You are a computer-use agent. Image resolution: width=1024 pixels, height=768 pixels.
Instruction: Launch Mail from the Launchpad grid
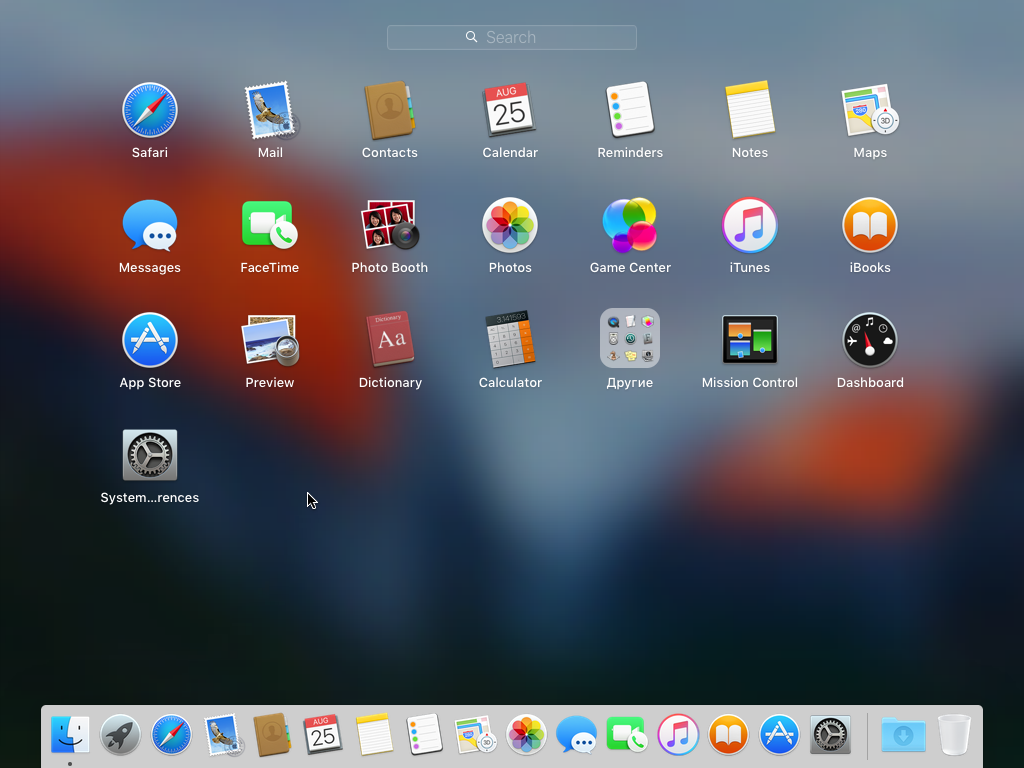pyautogui.click(x=270, y=110)
